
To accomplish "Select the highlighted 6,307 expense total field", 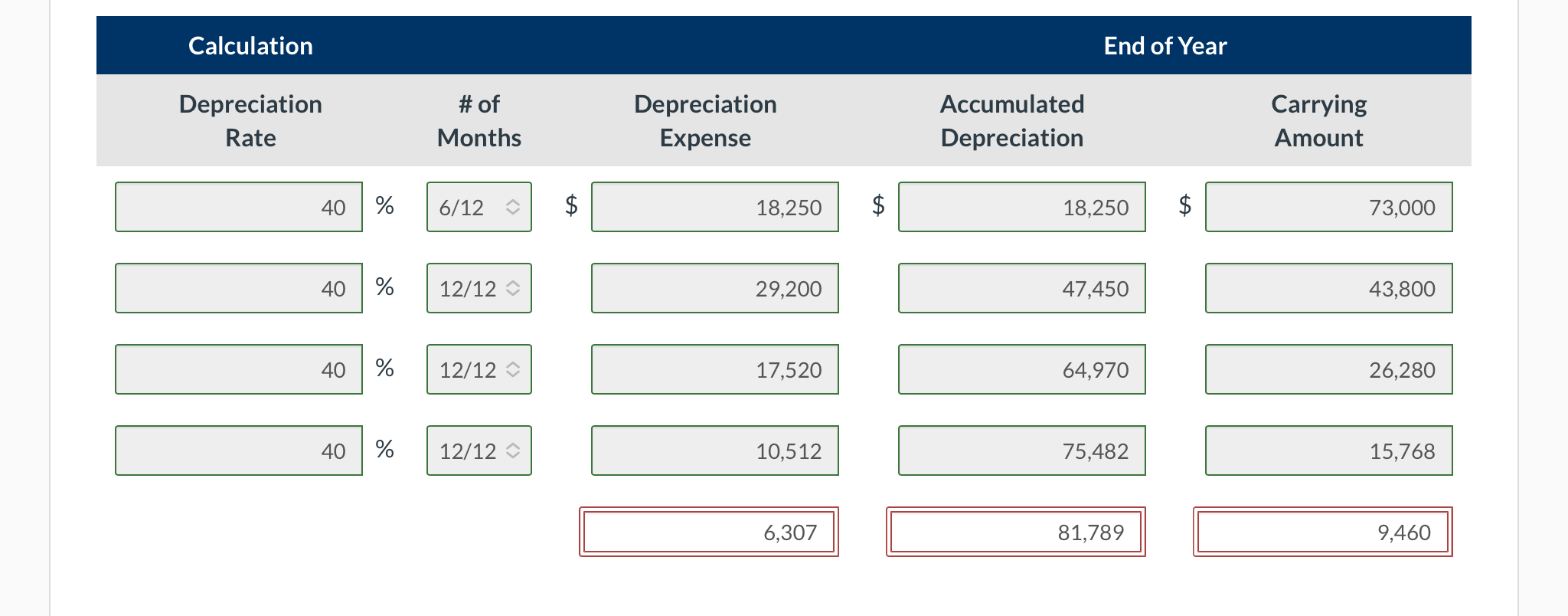I will click(x=708, y=532).
